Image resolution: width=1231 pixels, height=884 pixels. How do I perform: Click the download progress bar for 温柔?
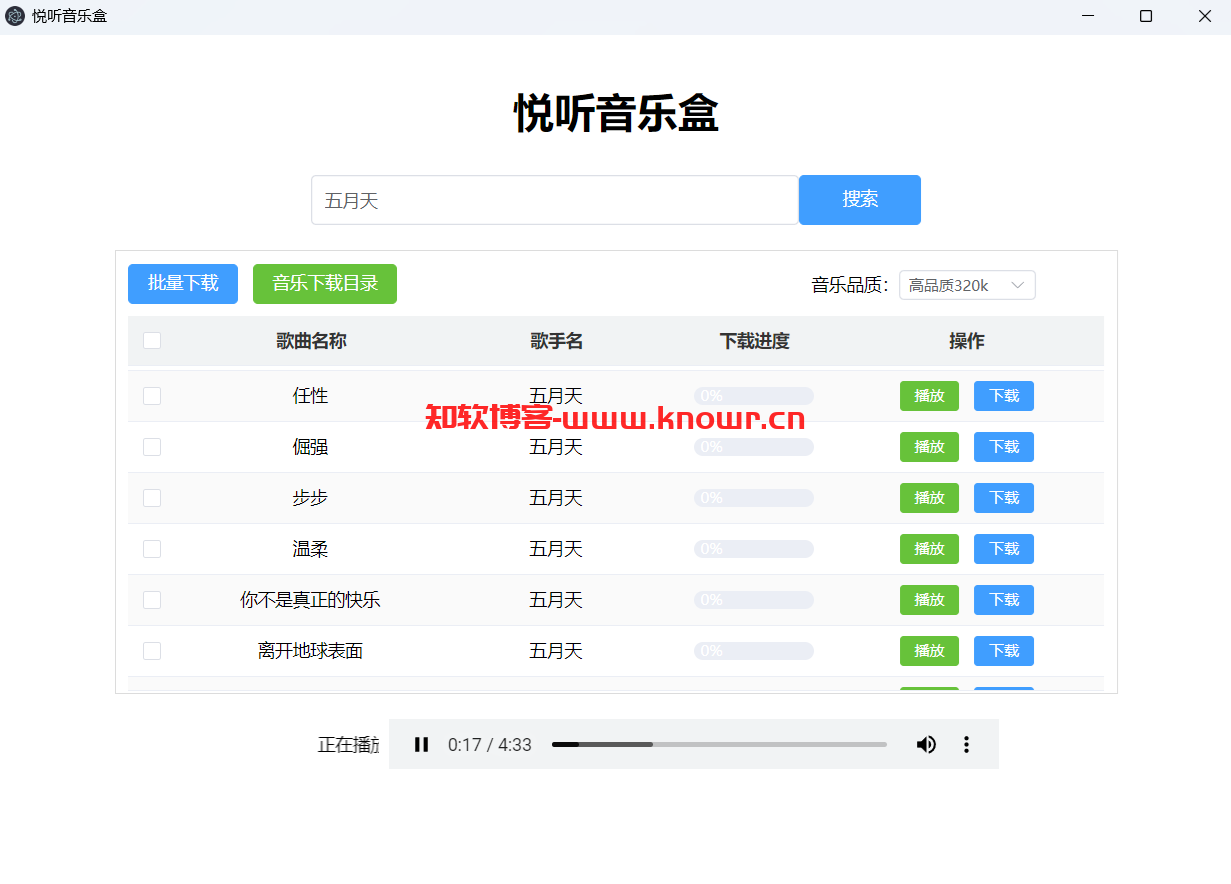pyautogui.click(x=754, y=549)
